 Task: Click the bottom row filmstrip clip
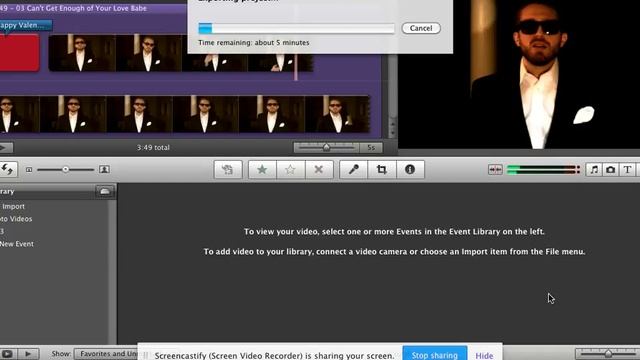185,114
